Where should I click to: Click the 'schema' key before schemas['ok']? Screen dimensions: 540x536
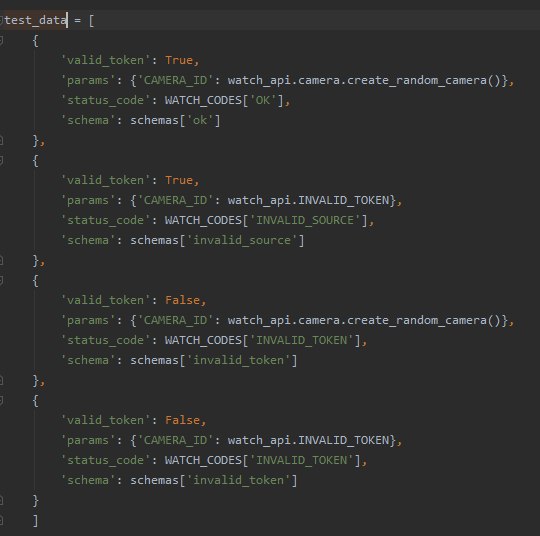(x=88, y=120)
